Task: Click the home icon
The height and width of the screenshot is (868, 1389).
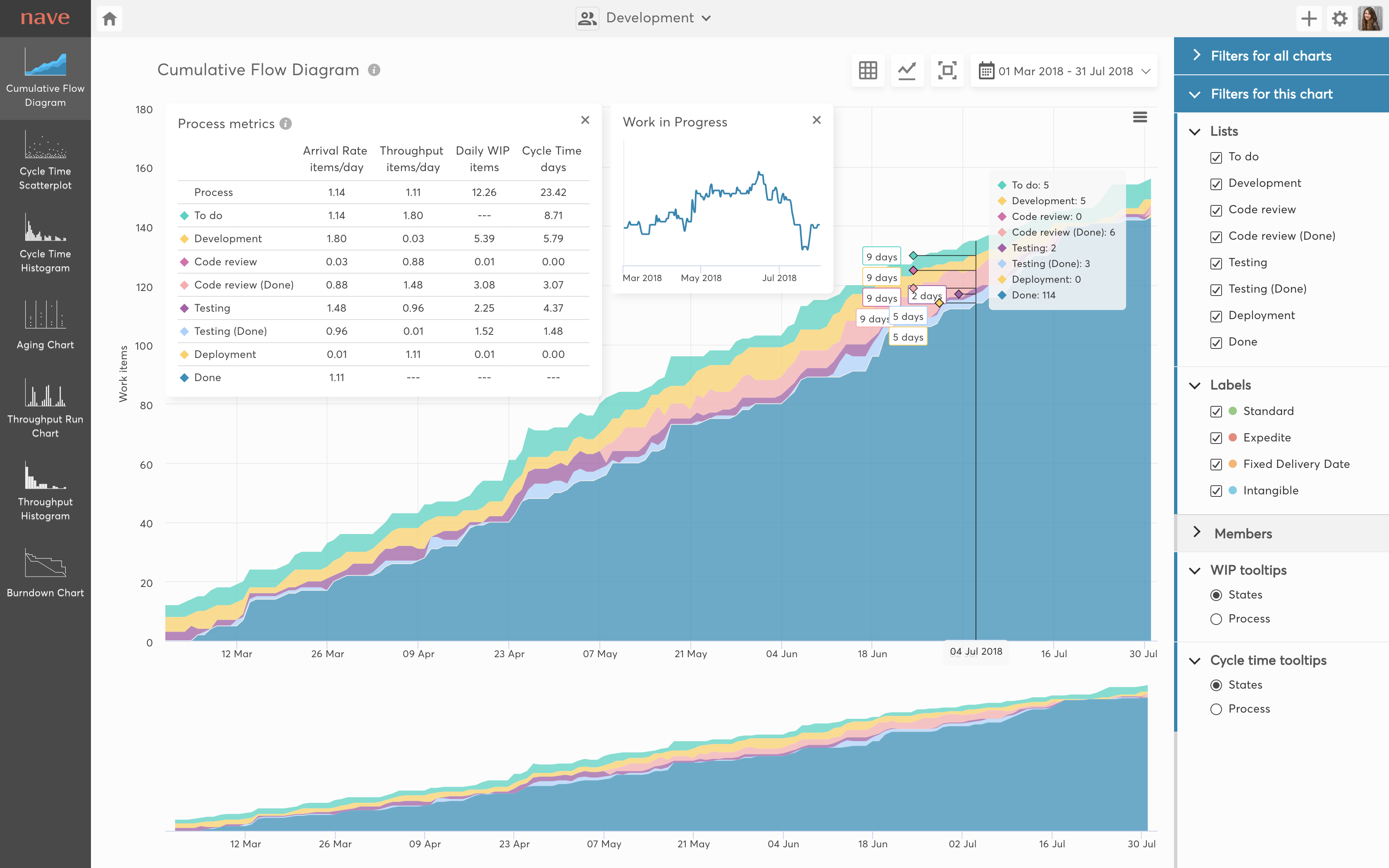Action: 110,19
